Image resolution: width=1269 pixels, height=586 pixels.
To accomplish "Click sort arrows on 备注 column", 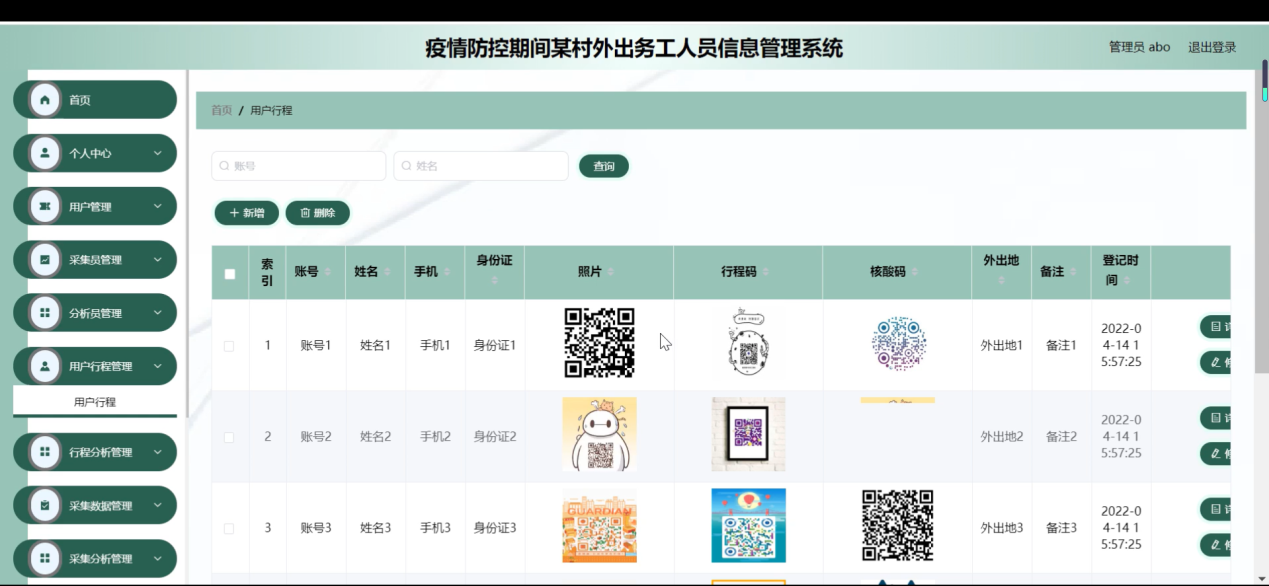I will pos(1072,272).
